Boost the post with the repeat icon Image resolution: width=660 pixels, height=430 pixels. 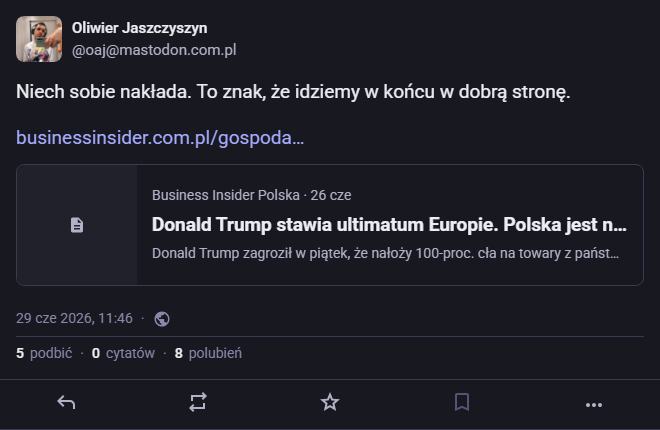[x=198, y=402]
